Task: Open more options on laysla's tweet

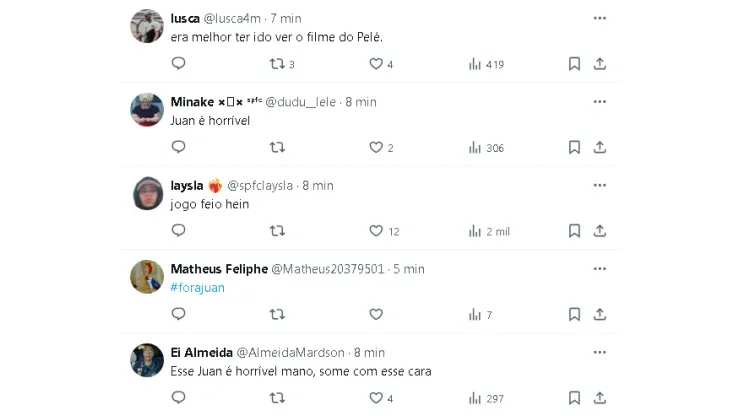Action: pos(599,185)
